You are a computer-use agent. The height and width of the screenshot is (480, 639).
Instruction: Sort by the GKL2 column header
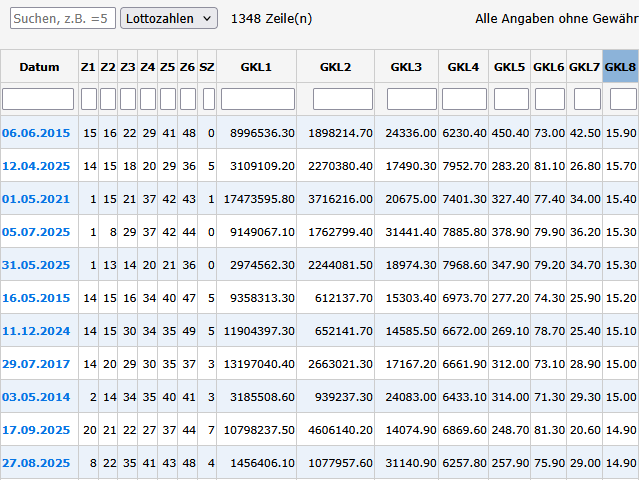pyautogui.click(x=335, y=66)
